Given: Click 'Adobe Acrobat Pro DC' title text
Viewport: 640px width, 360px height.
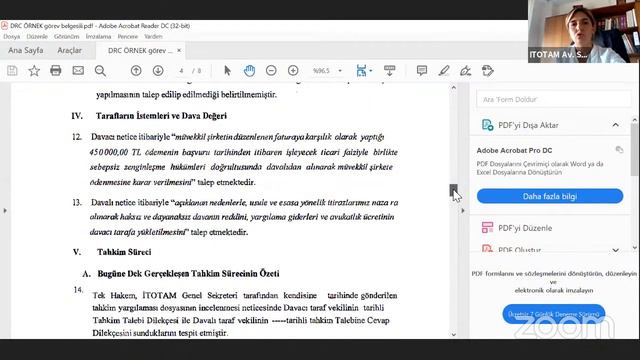Looking at the screenshot, I should point(514,150).
